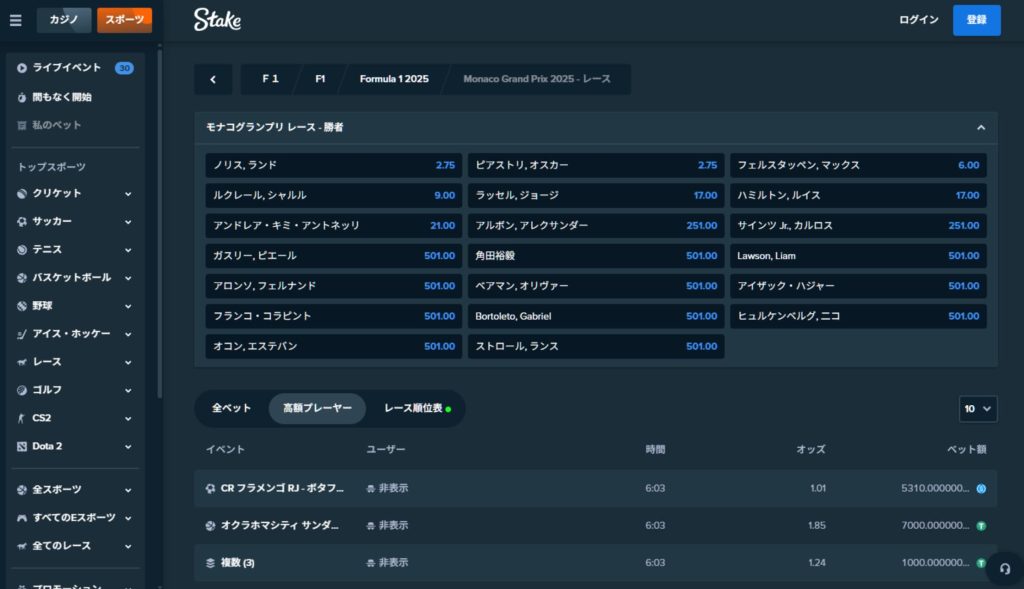Bet on ルクレール, シャルル at 9.00
1024x589 pixels.
click(334, 196)
